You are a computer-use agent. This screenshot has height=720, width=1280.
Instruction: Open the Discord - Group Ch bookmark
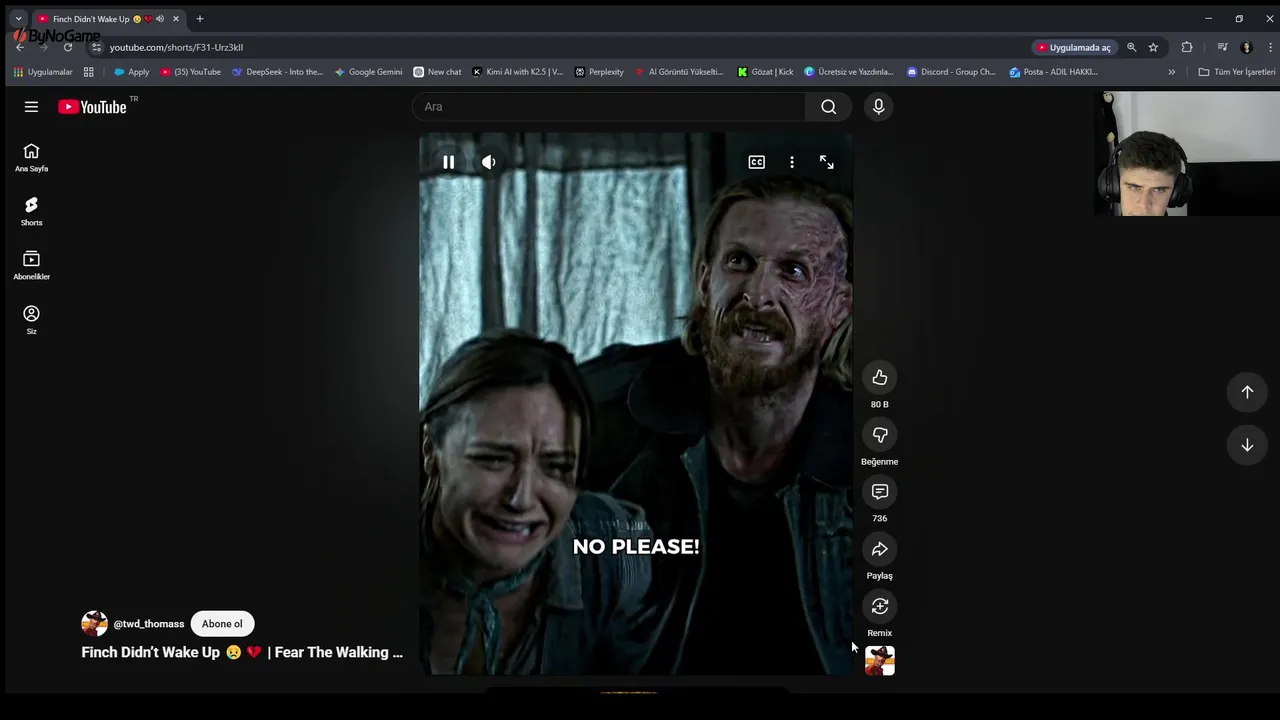pos(951,72)
